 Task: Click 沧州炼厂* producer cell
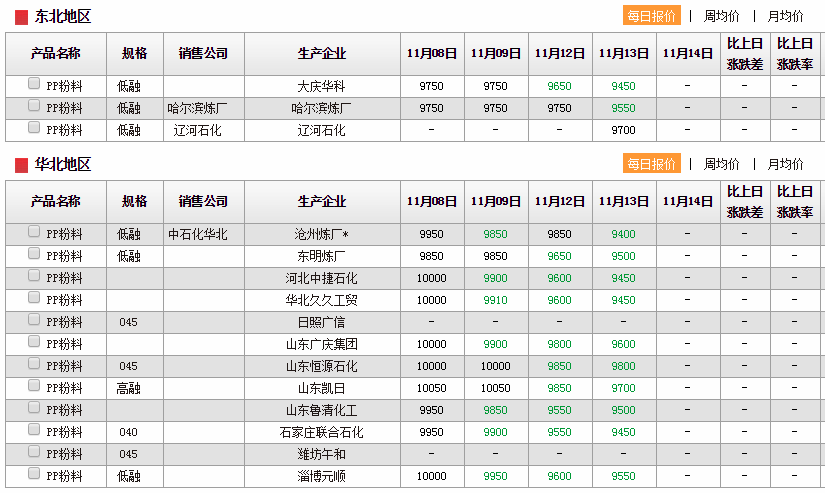click(321, 234)
